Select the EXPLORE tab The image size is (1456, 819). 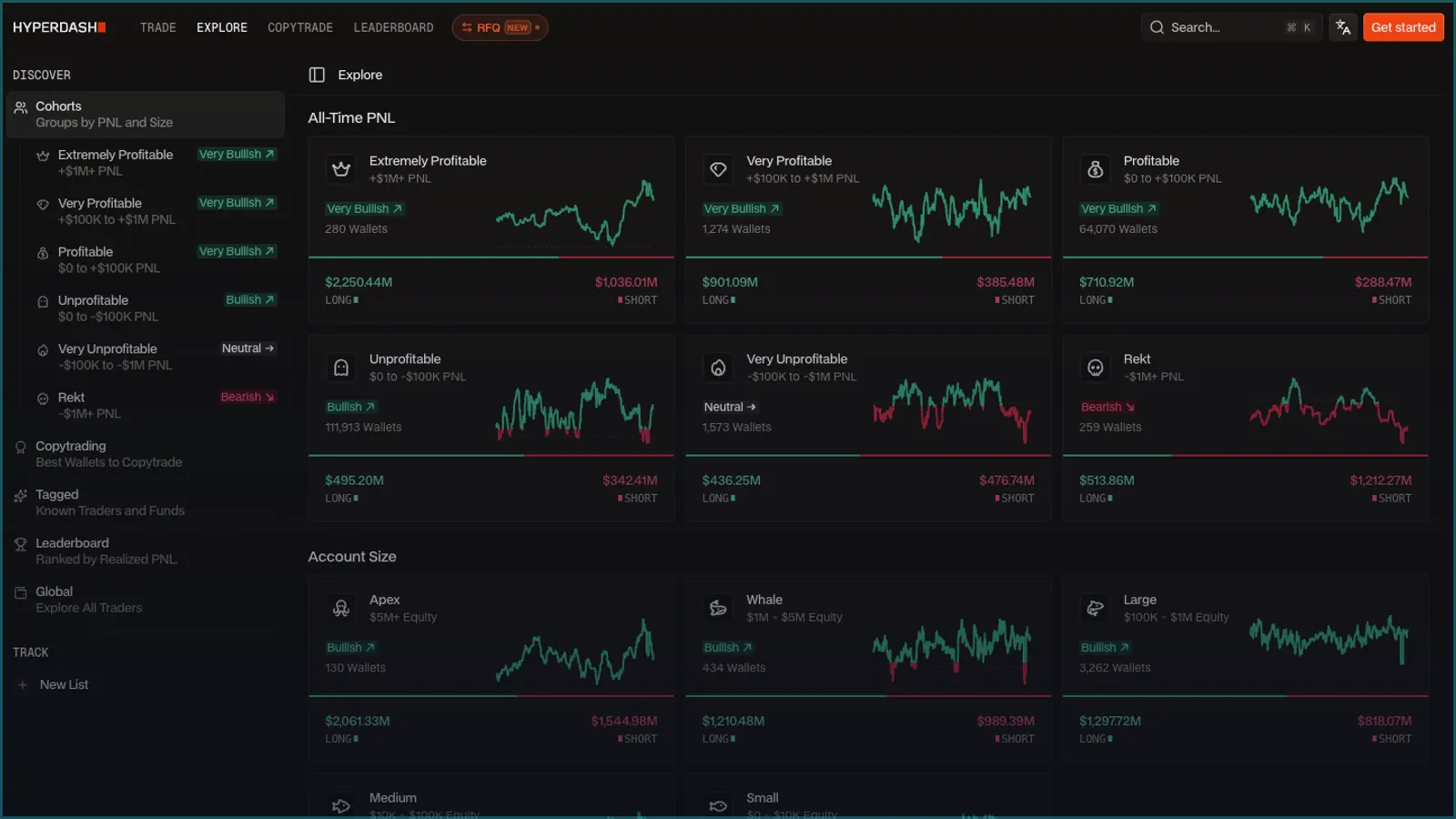tap(222, 27)
